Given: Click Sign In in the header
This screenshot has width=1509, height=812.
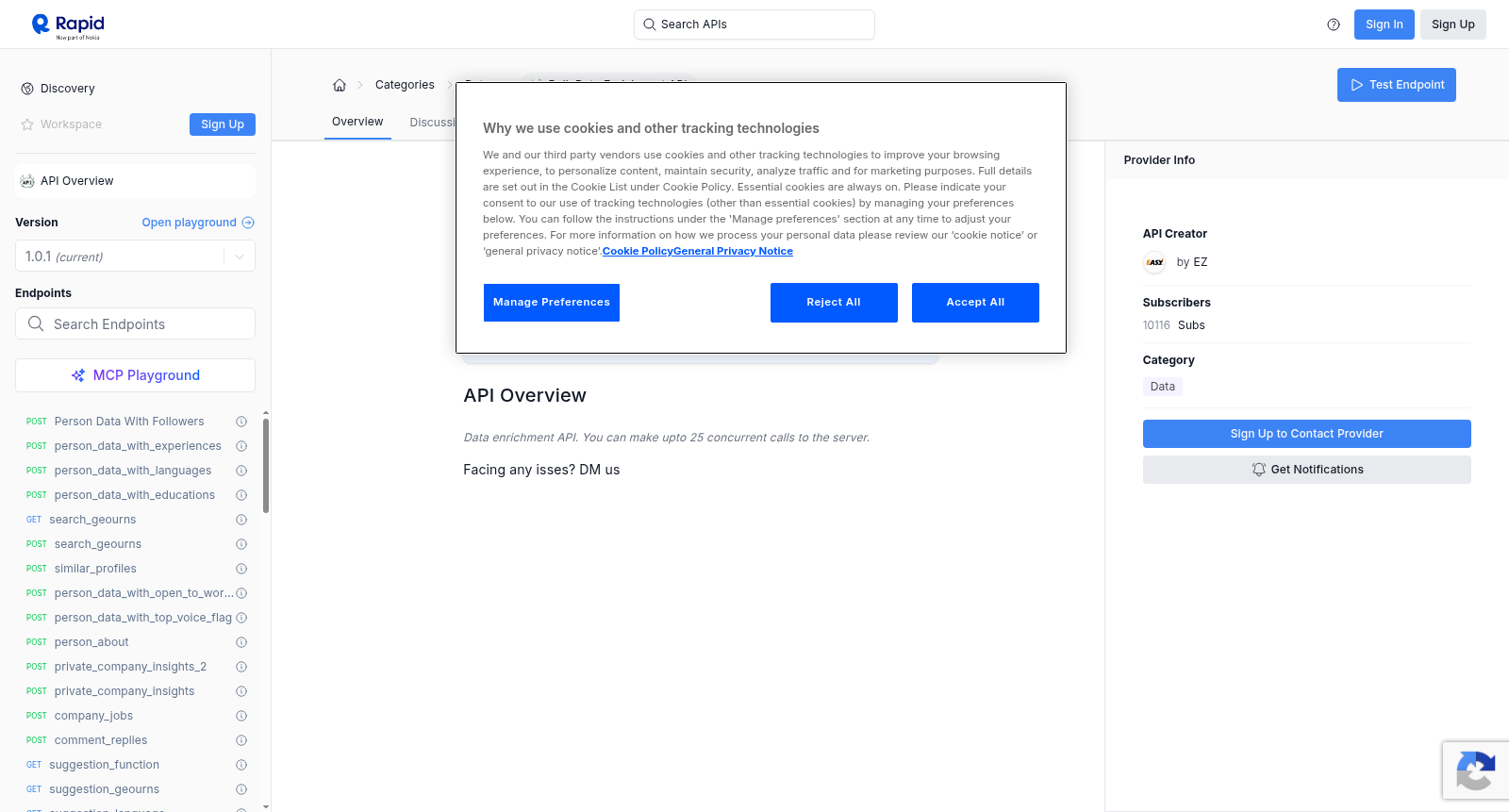Looking at the screenshot, I should tap(1385, 25).
